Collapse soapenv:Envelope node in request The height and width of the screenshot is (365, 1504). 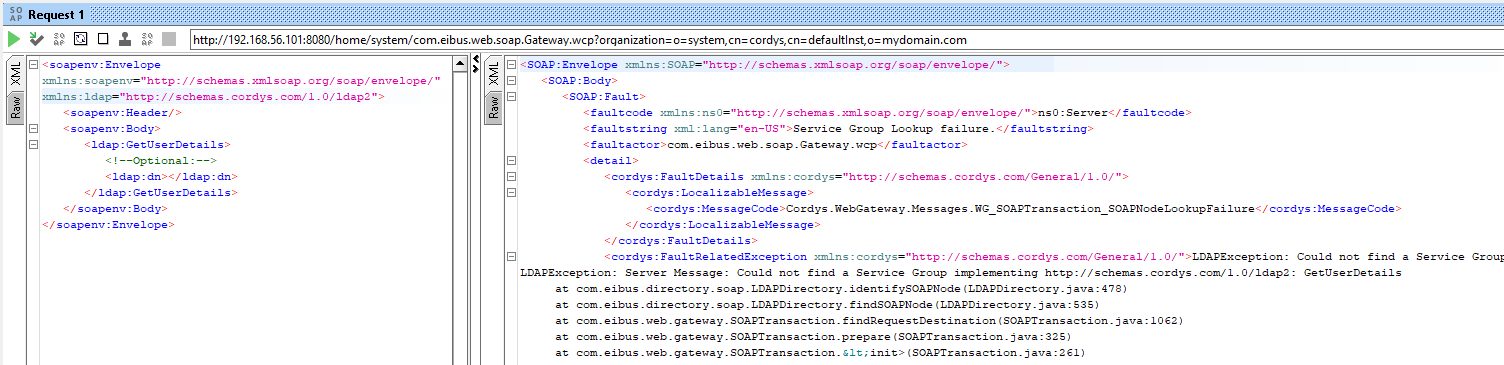click(33, 65)
